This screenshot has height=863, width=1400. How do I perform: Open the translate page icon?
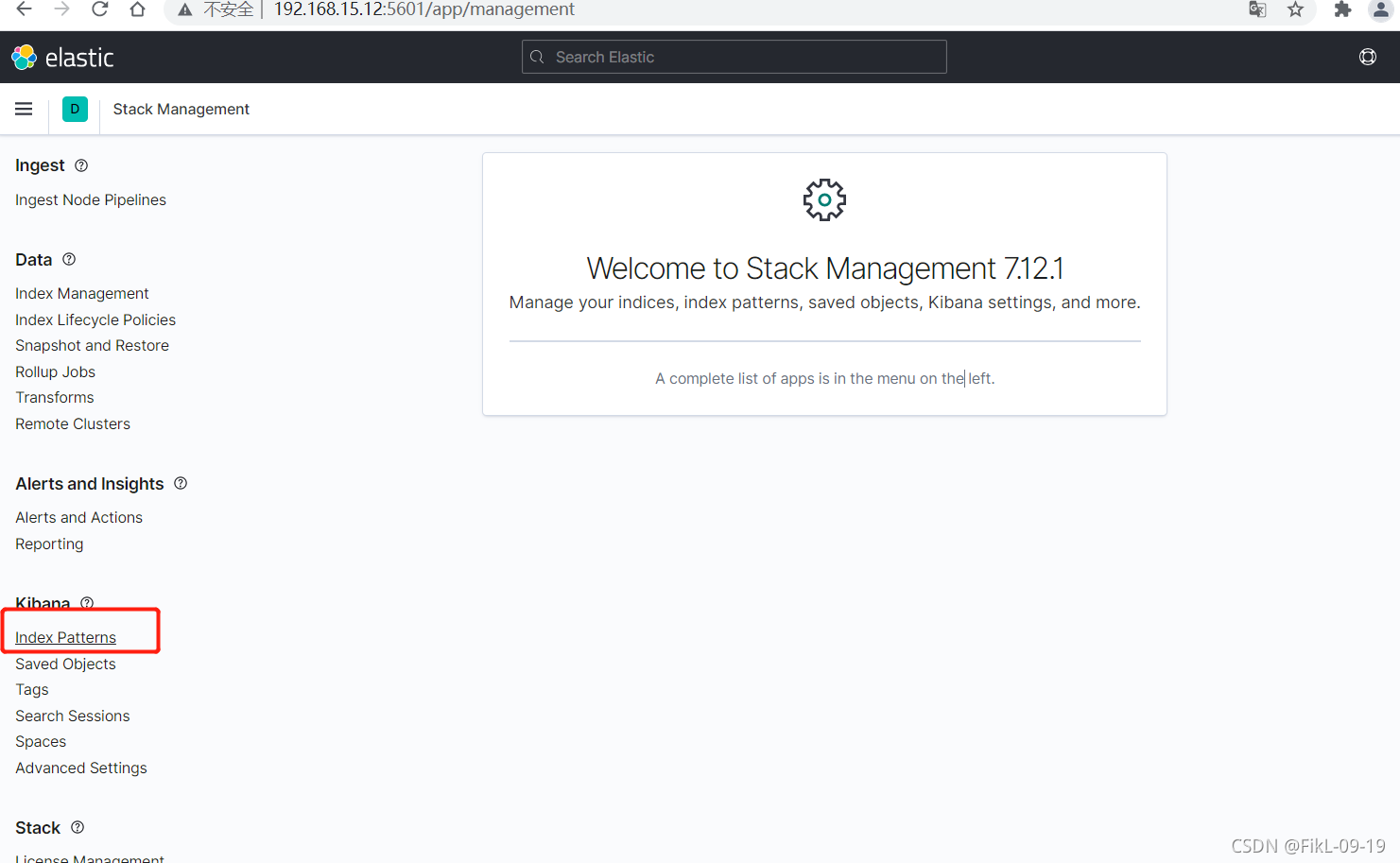pyautogui.click(x=1257, y=9)
